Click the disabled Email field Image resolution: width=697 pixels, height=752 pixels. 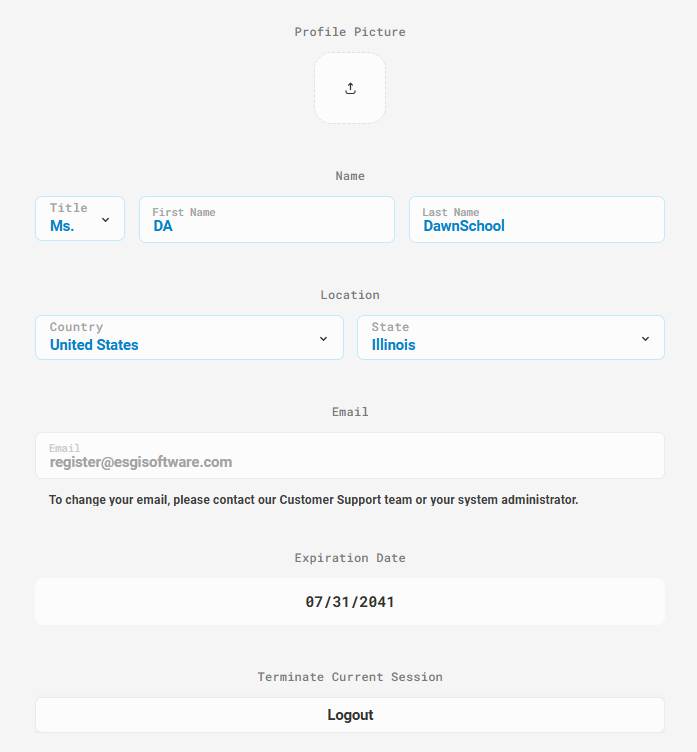point(350,456)
